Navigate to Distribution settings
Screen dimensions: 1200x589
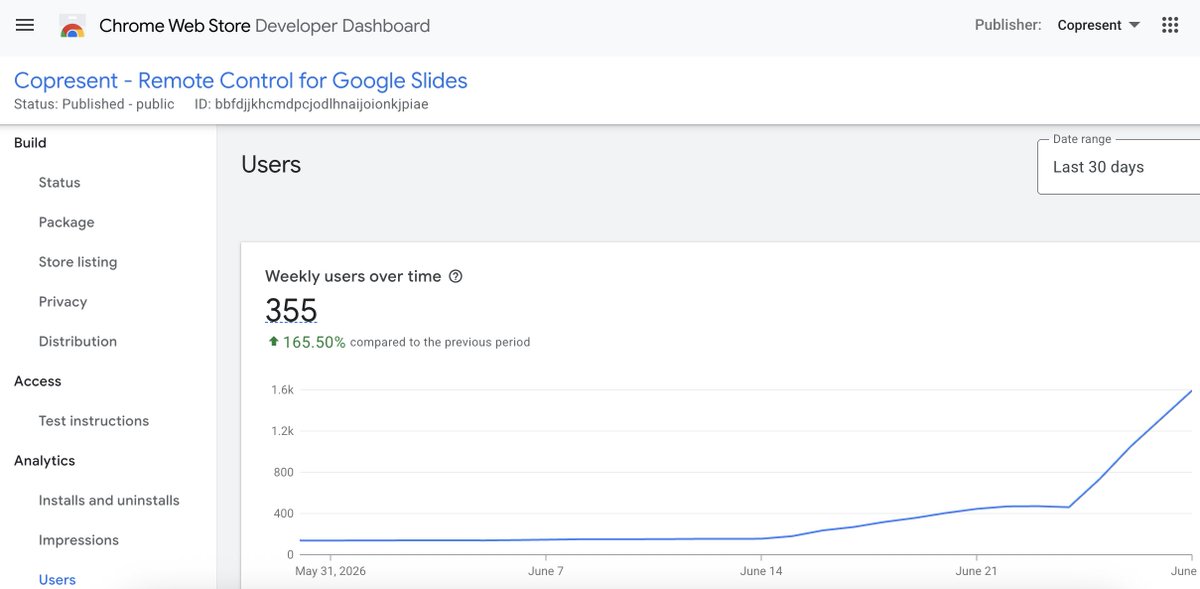pyautogui.click(x=78, y=341)
